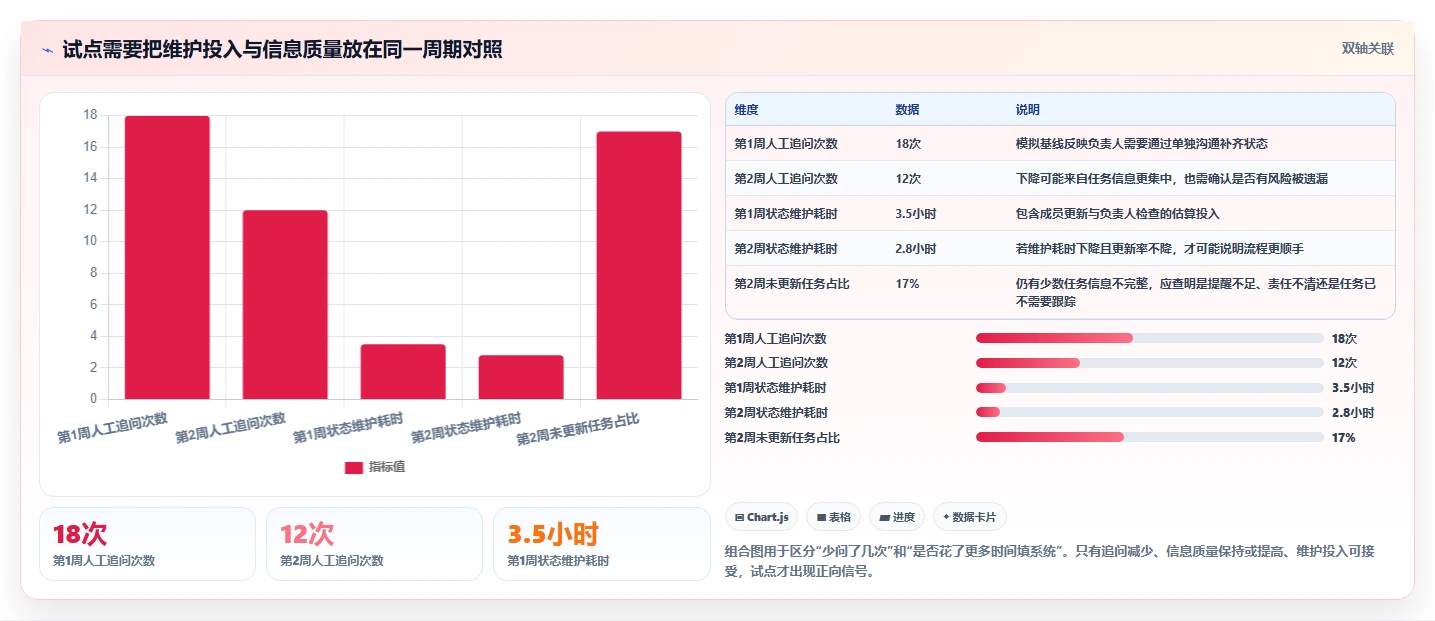Click the 双轴关联 label in the header
Image resolution: width=1435 pixels, height=621 pixels.
pyautogui.click(x=1367, y=49)
